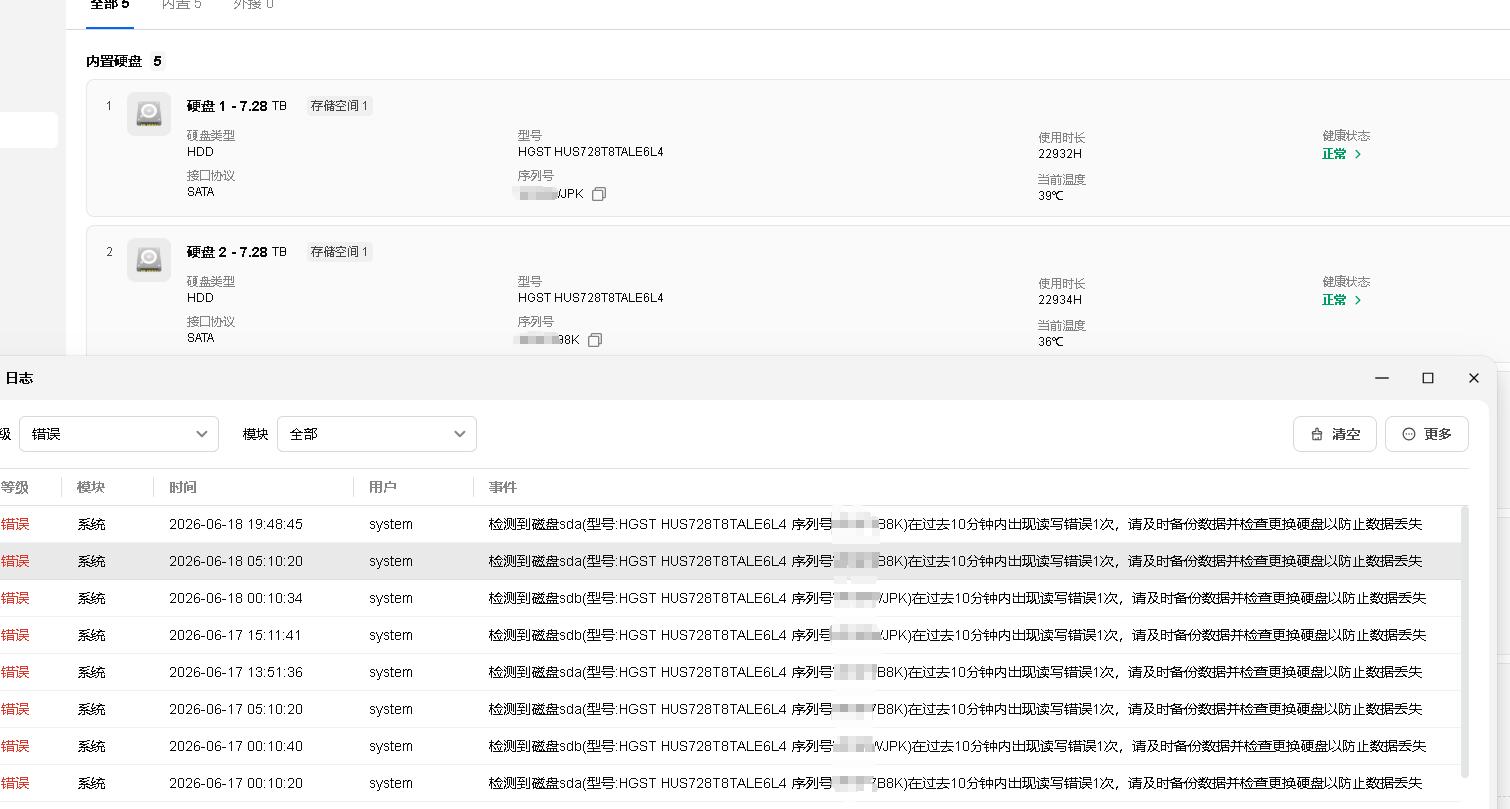Click the 事件 column header

[x=503, y=487]
